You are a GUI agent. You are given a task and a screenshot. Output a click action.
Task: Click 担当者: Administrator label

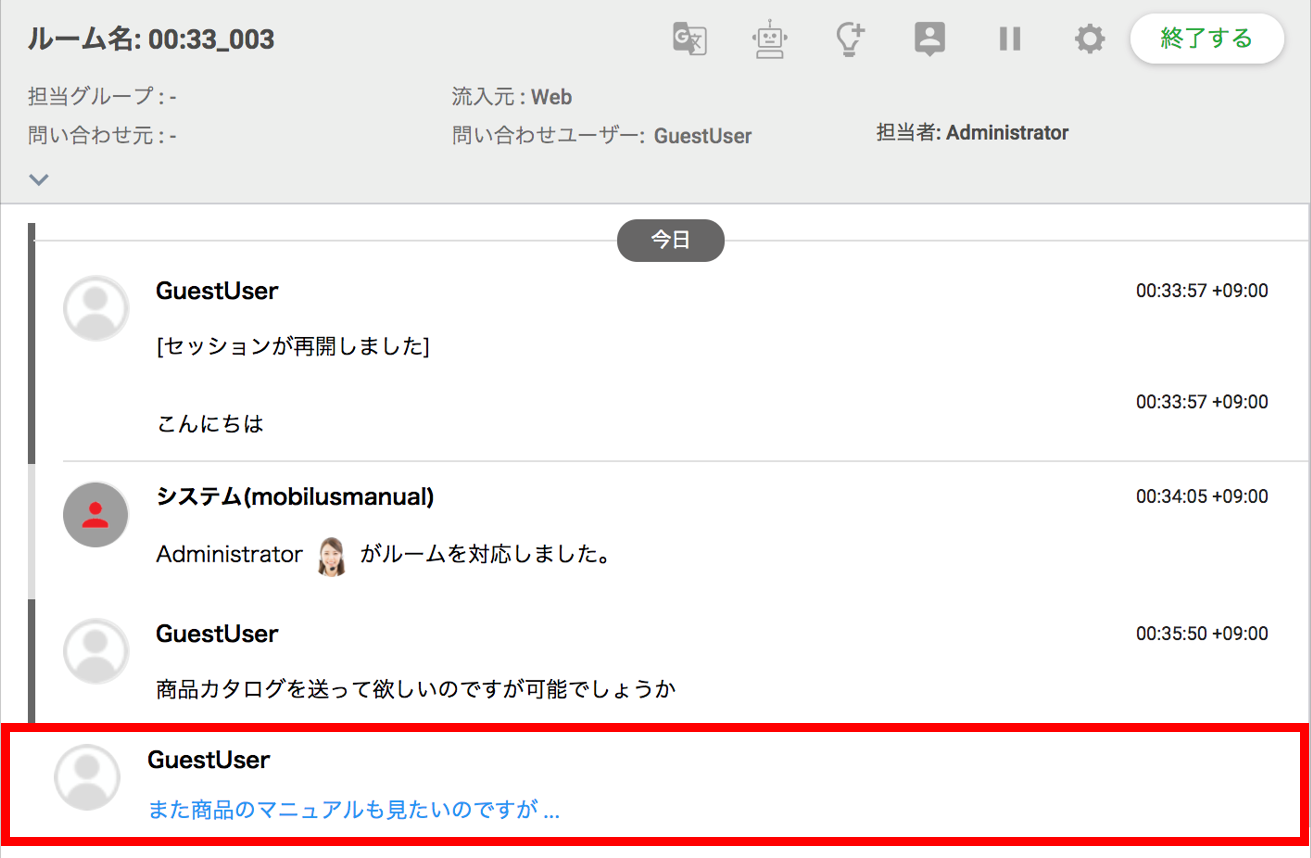click(x=973, y=133)
